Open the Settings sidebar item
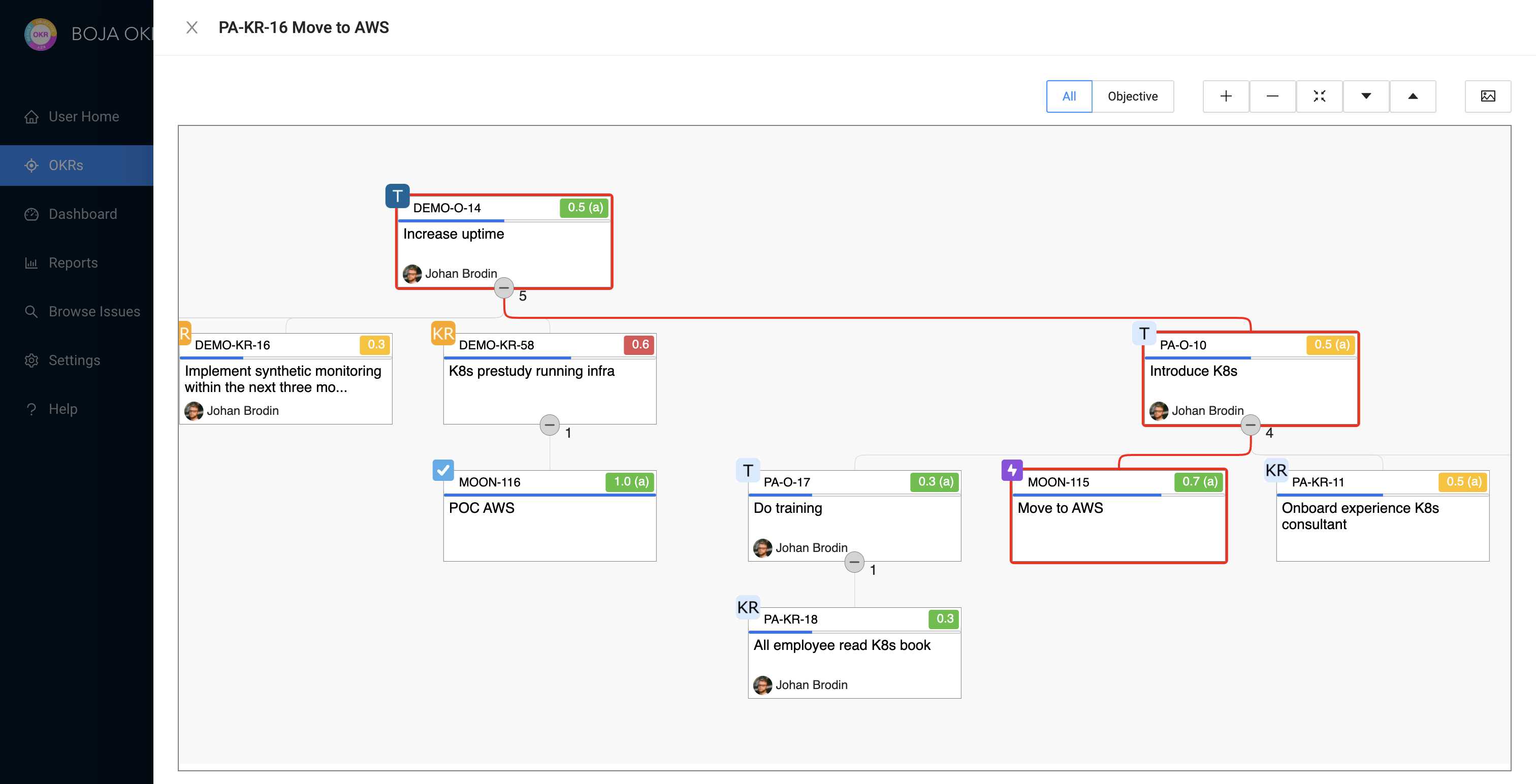 (x=74, y=360)
